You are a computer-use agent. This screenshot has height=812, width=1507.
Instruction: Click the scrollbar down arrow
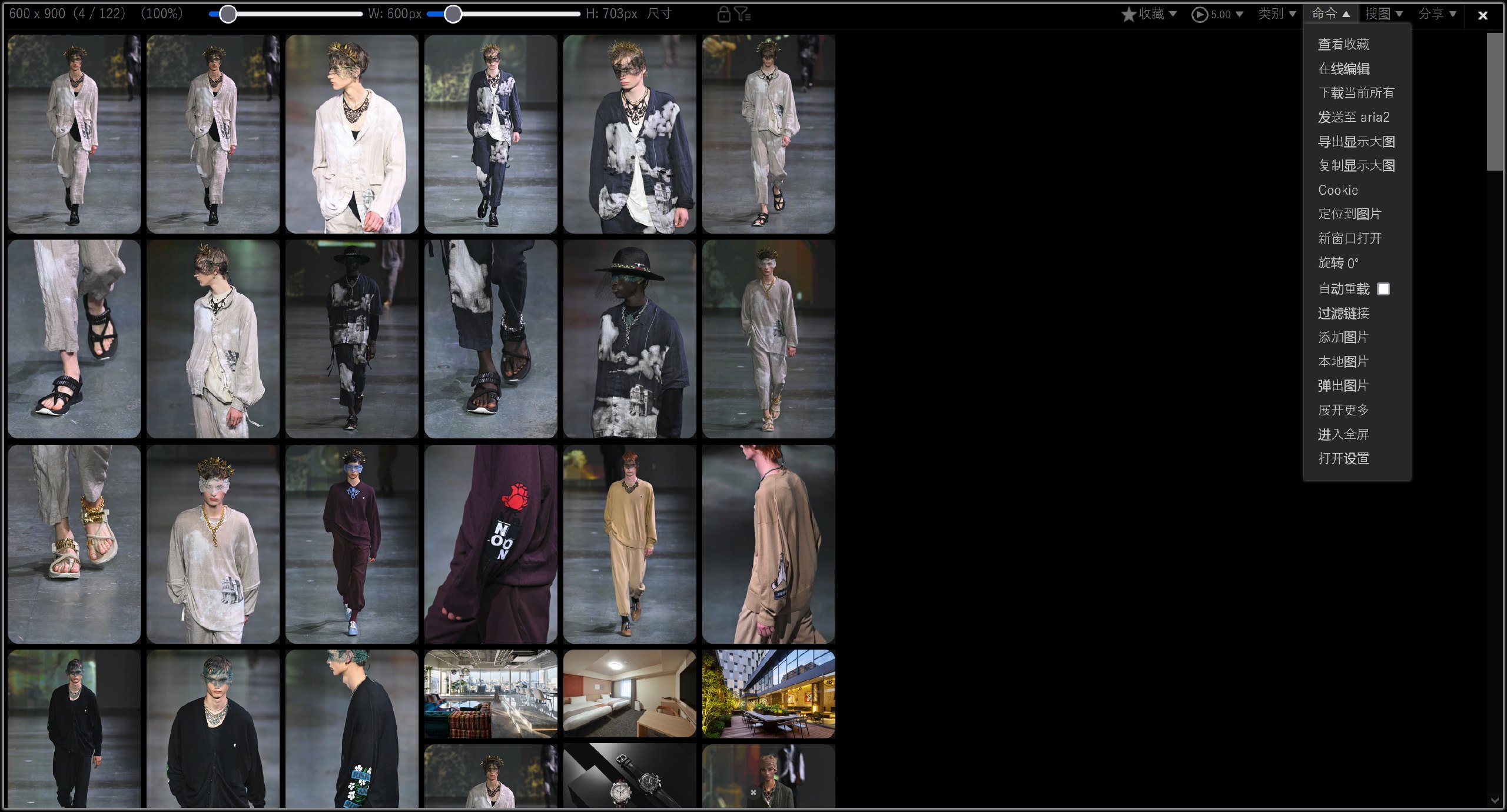[1495, 800]
